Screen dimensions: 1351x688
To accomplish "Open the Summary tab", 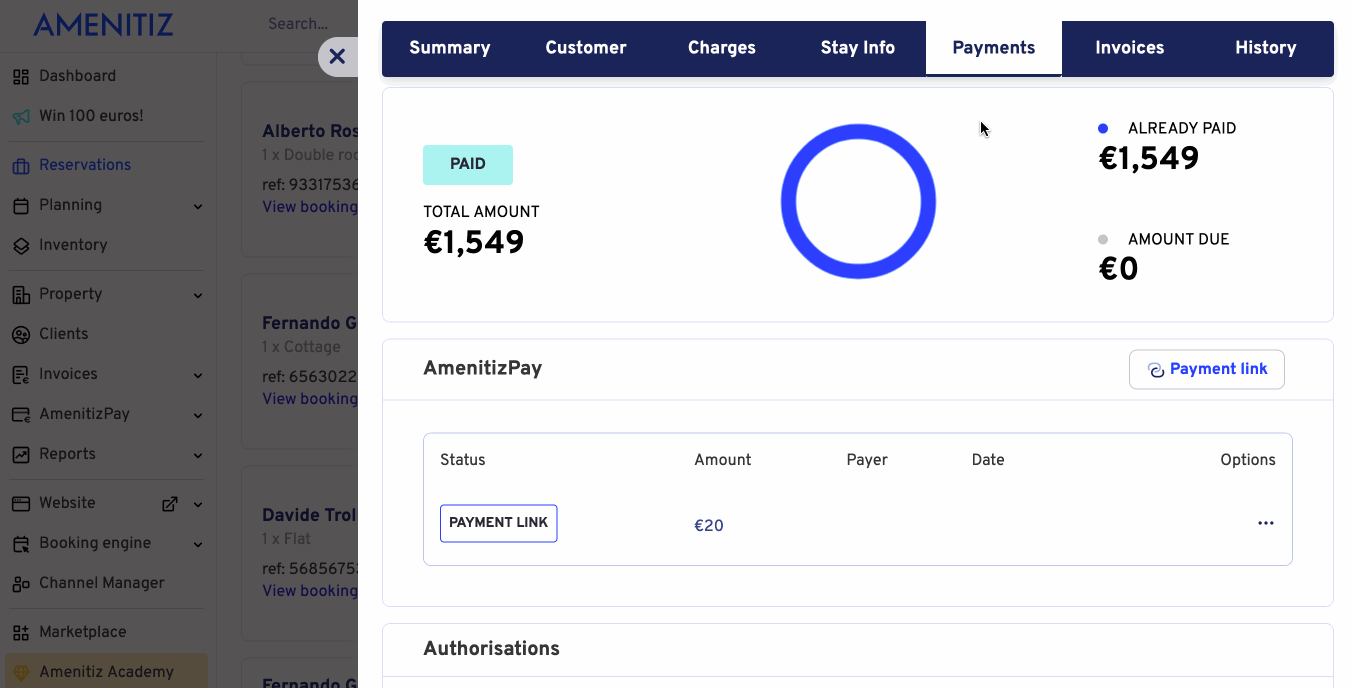I will pos(450,48).
